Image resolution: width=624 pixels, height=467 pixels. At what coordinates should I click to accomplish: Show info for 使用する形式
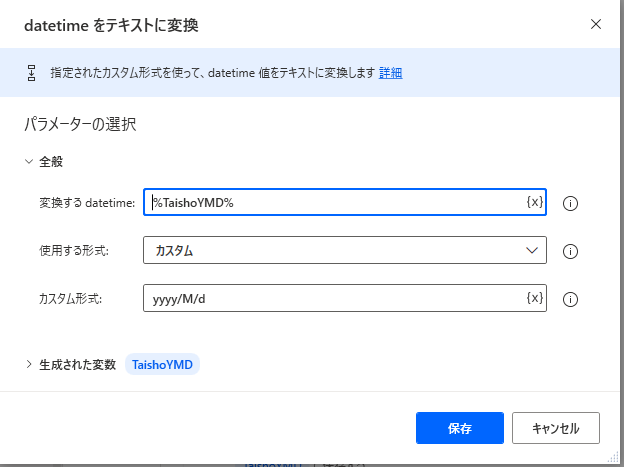pos(572,252)
